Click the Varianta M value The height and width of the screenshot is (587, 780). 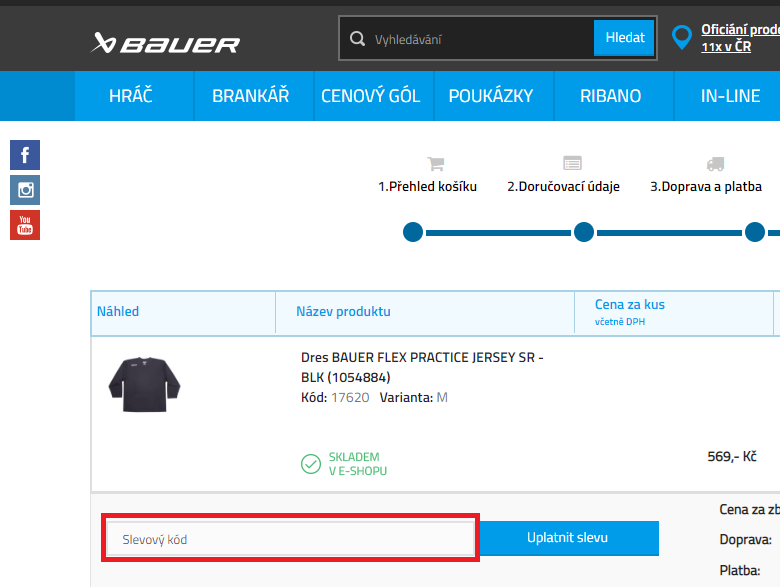click(442, 398)
